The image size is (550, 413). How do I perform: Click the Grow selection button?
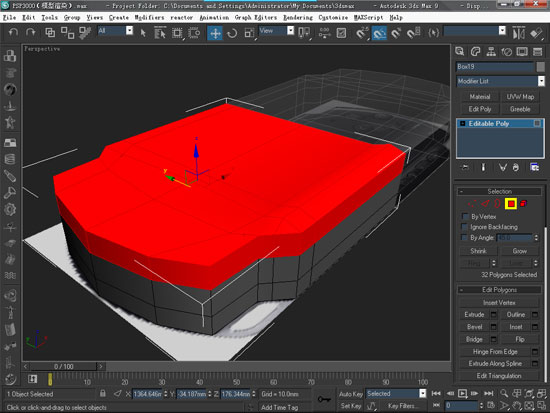click(519, 251)
